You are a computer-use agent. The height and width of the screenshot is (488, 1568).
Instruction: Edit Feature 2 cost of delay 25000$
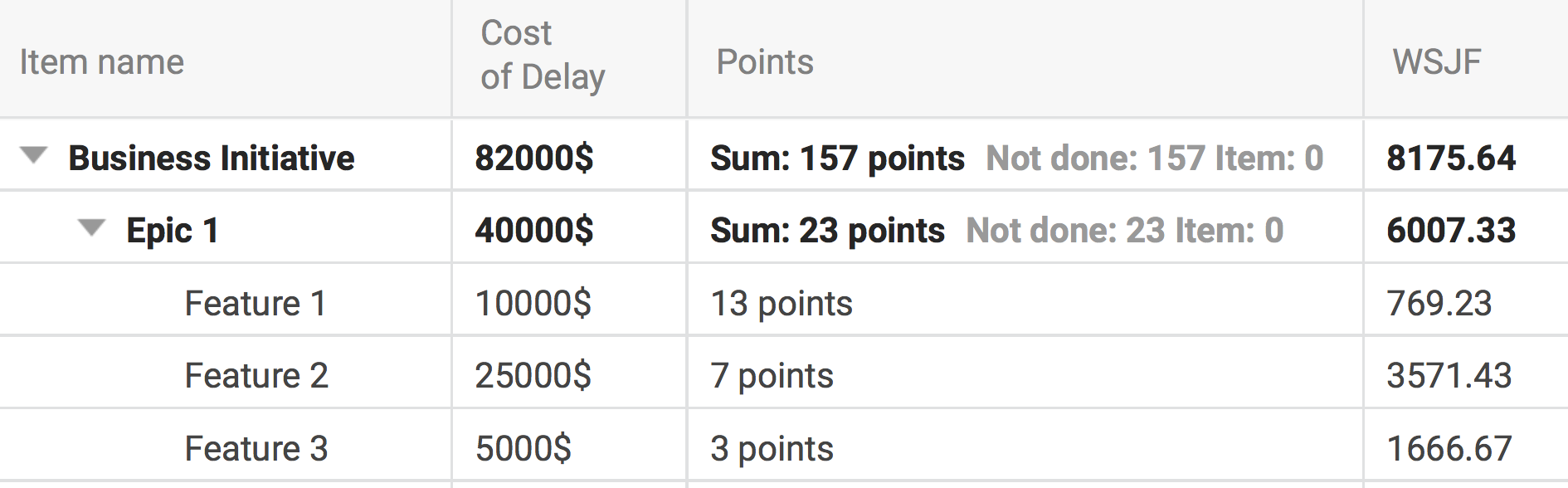[x=533, y=376]
